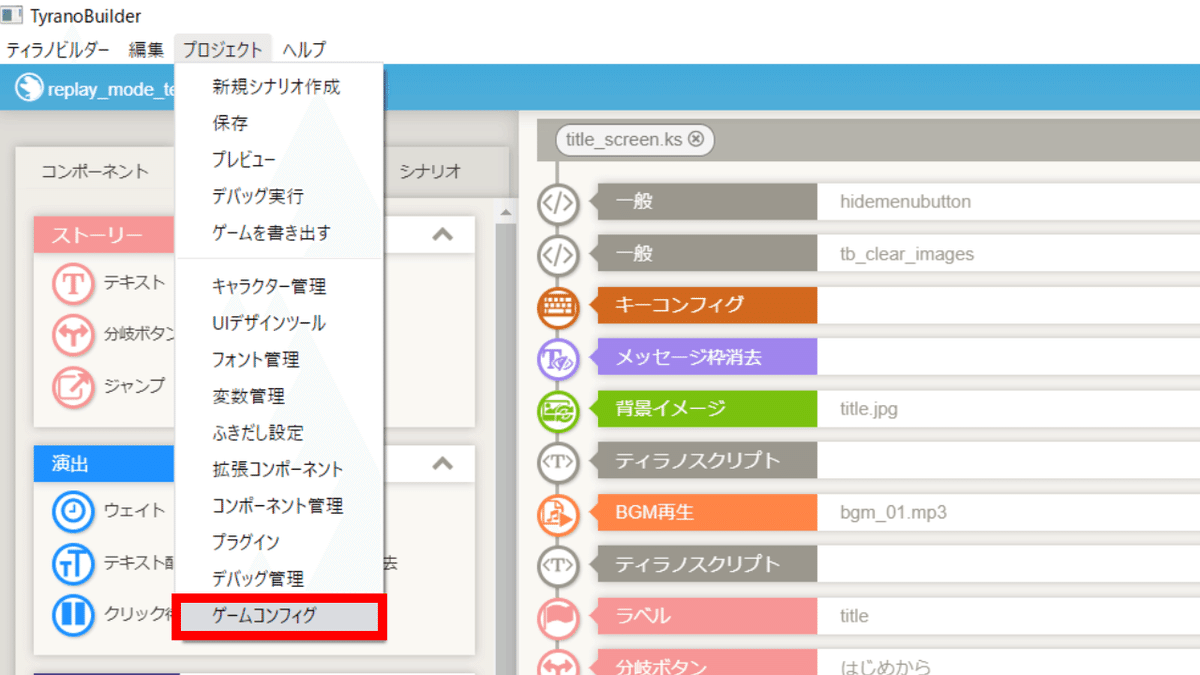Open the 編集 menu
This screenshot has width=1200, height=675.
pos(146,49)
